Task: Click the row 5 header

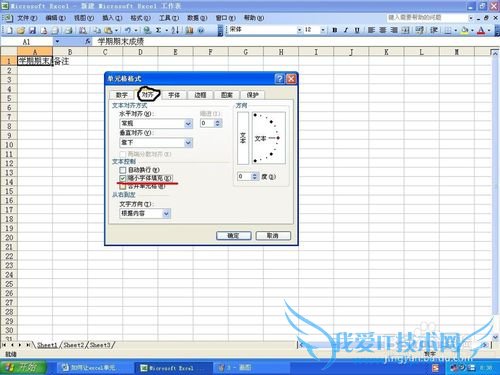Action: tap(9, 98)
